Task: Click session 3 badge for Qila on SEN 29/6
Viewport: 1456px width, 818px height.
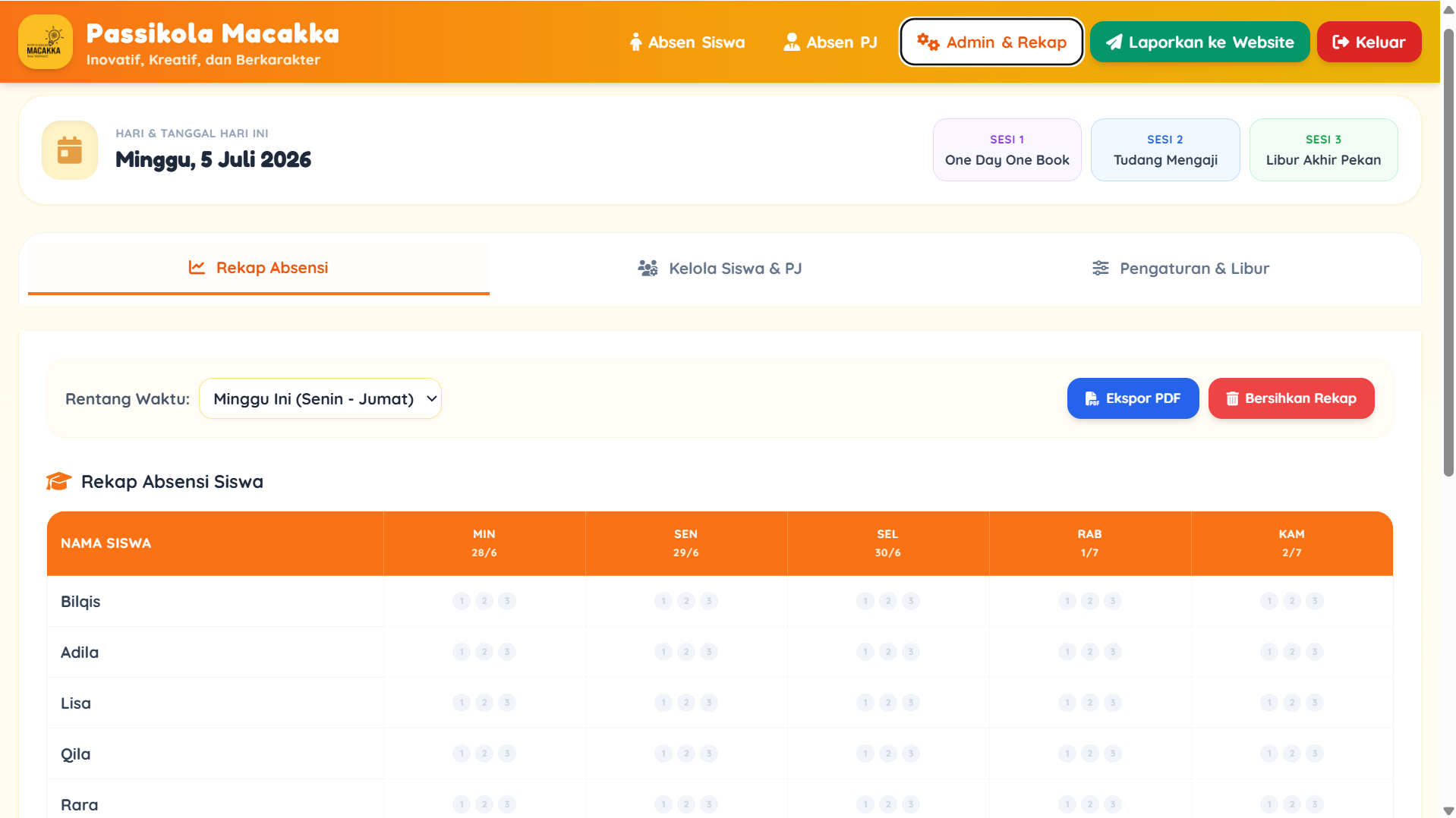Action: coord(709,754)
